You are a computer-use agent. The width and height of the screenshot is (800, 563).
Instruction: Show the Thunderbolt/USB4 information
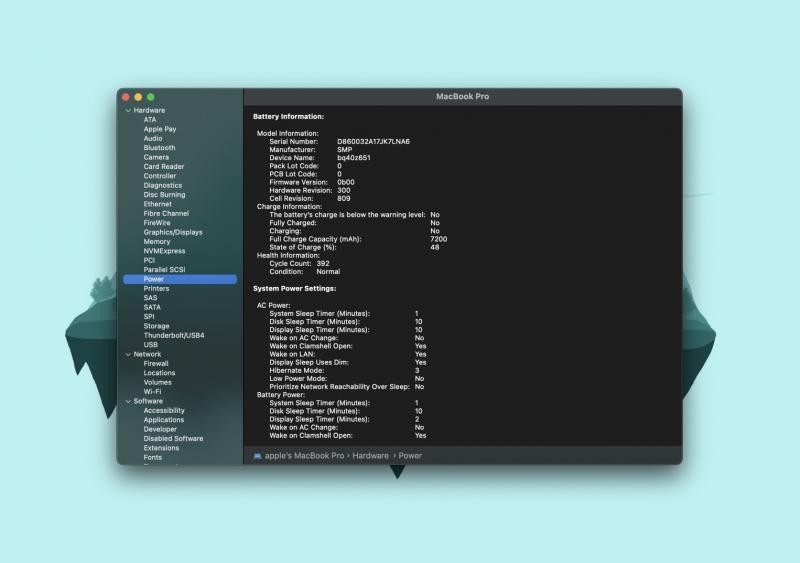pyautogui.click(x=173, y=335)
